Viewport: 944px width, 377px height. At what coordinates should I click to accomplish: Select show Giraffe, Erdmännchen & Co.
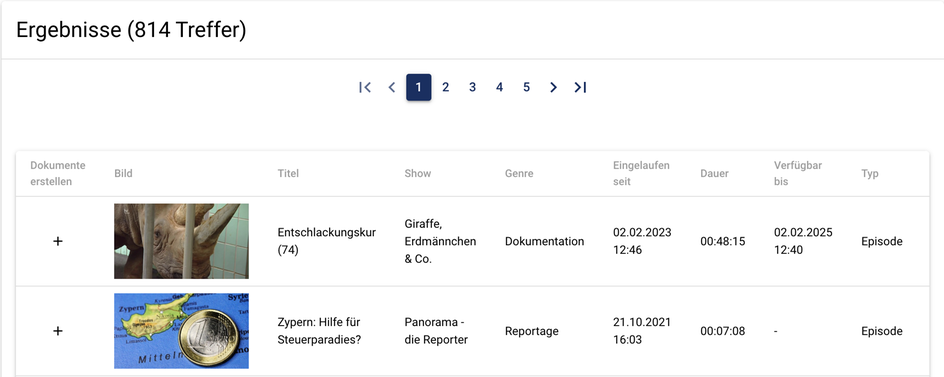[440, 241]
